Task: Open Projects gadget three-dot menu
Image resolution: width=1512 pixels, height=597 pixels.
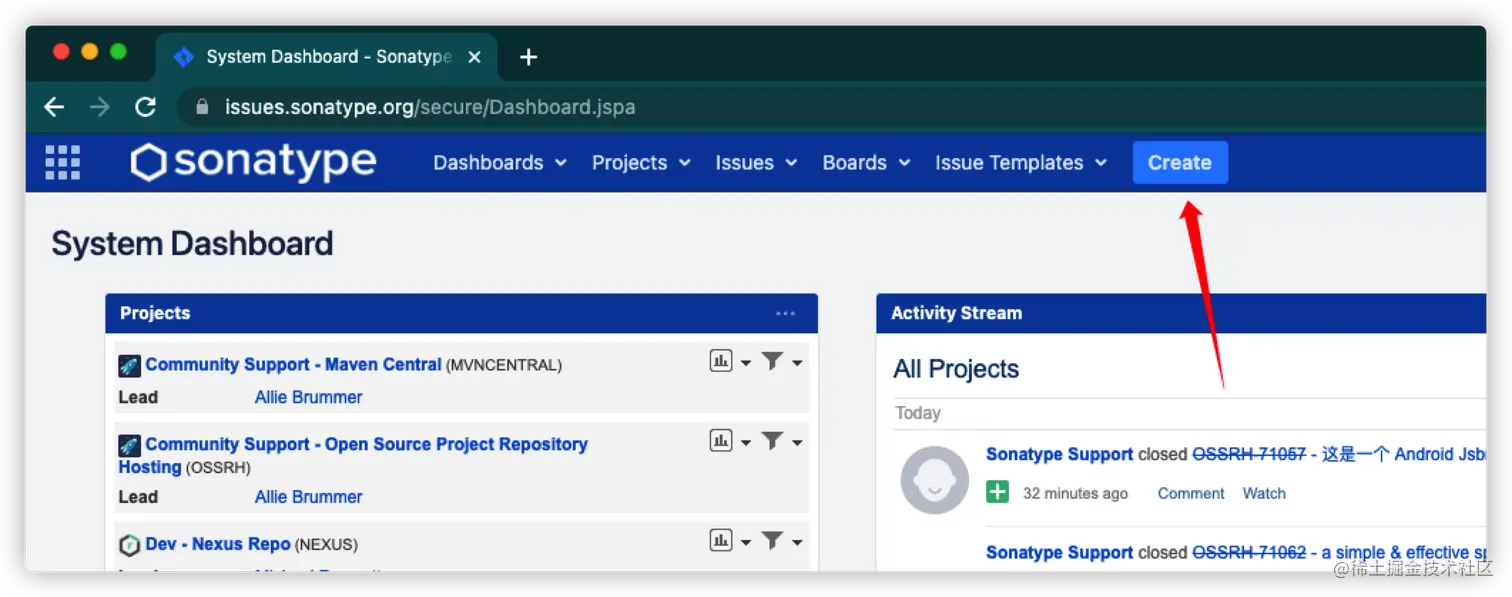Action: tap(786, 314)
